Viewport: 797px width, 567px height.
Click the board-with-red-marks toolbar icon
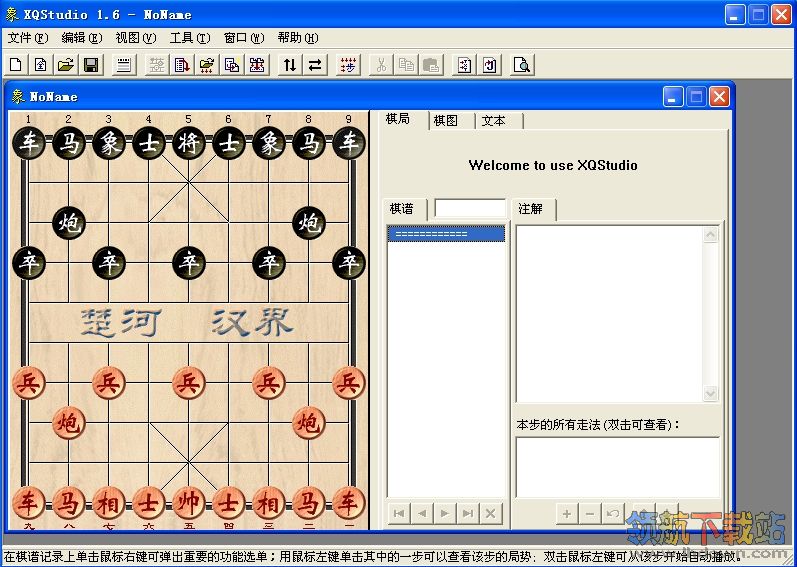pyautogui.click(x=257, y=65)
